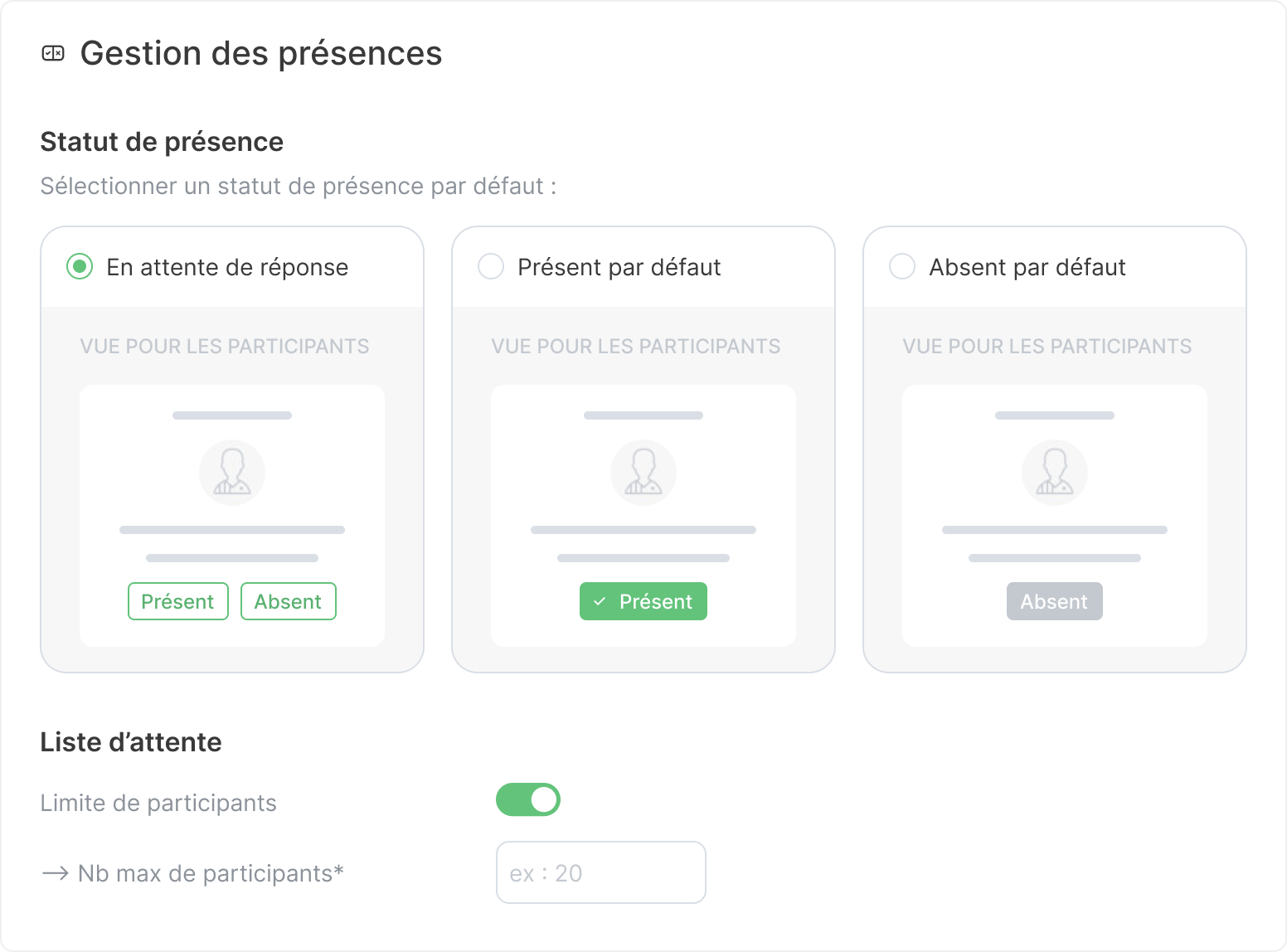1287x952 pixels.
Task: Click the grey Absent button in the last card
Action: pos(1054,601)
